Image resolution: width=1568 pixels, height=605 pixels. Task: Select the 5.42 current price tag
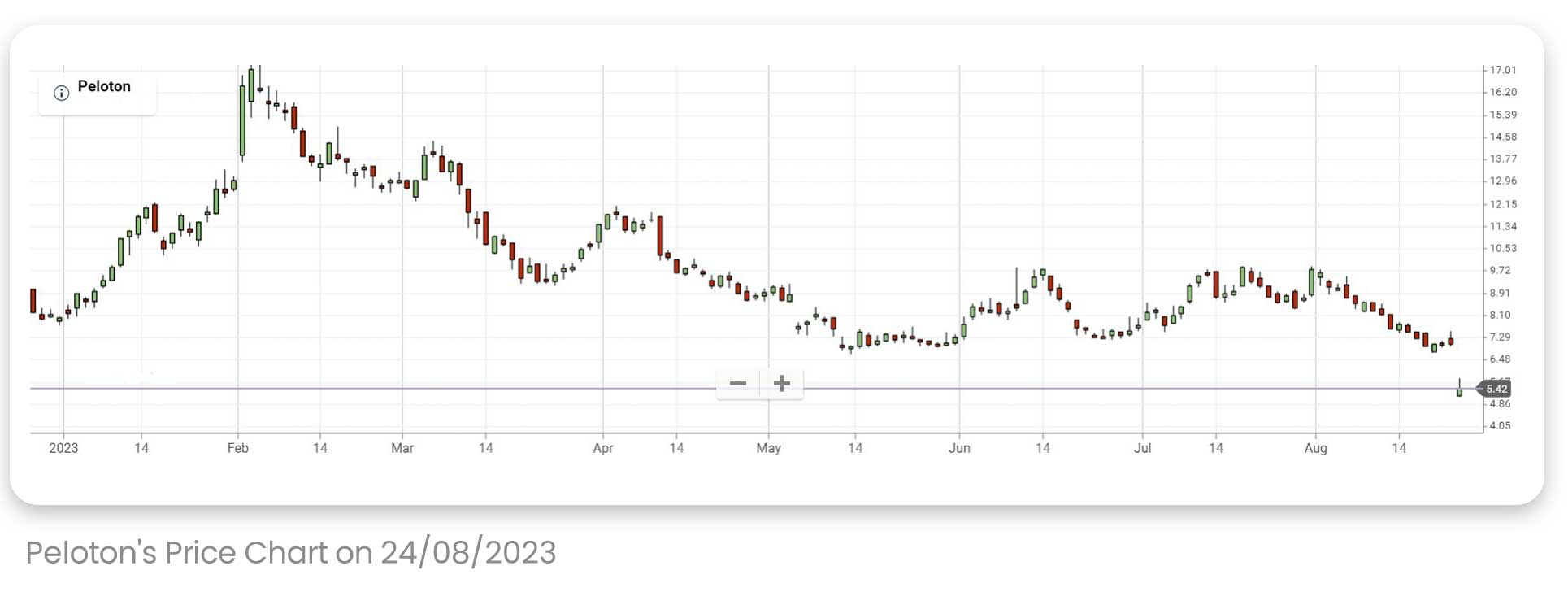[1495, 389]
